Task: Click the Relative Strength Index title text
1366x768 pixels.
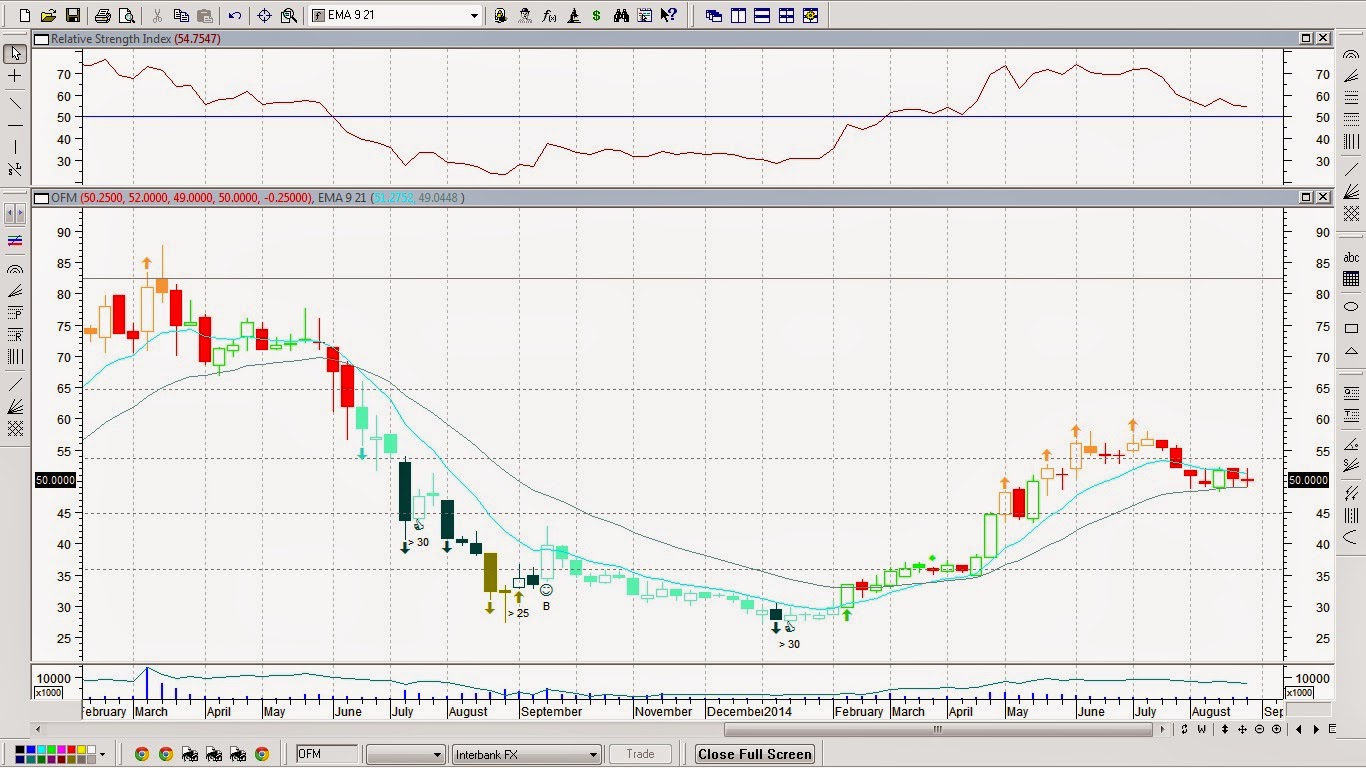Action: [x=111, y=39]
